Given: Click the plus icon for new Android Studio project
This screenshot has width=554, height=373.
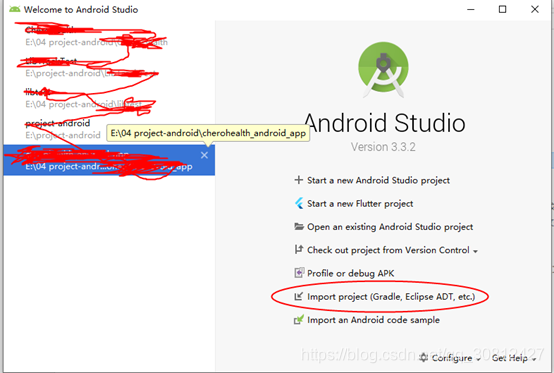Looking at the screenshot, I should point(299,180).
